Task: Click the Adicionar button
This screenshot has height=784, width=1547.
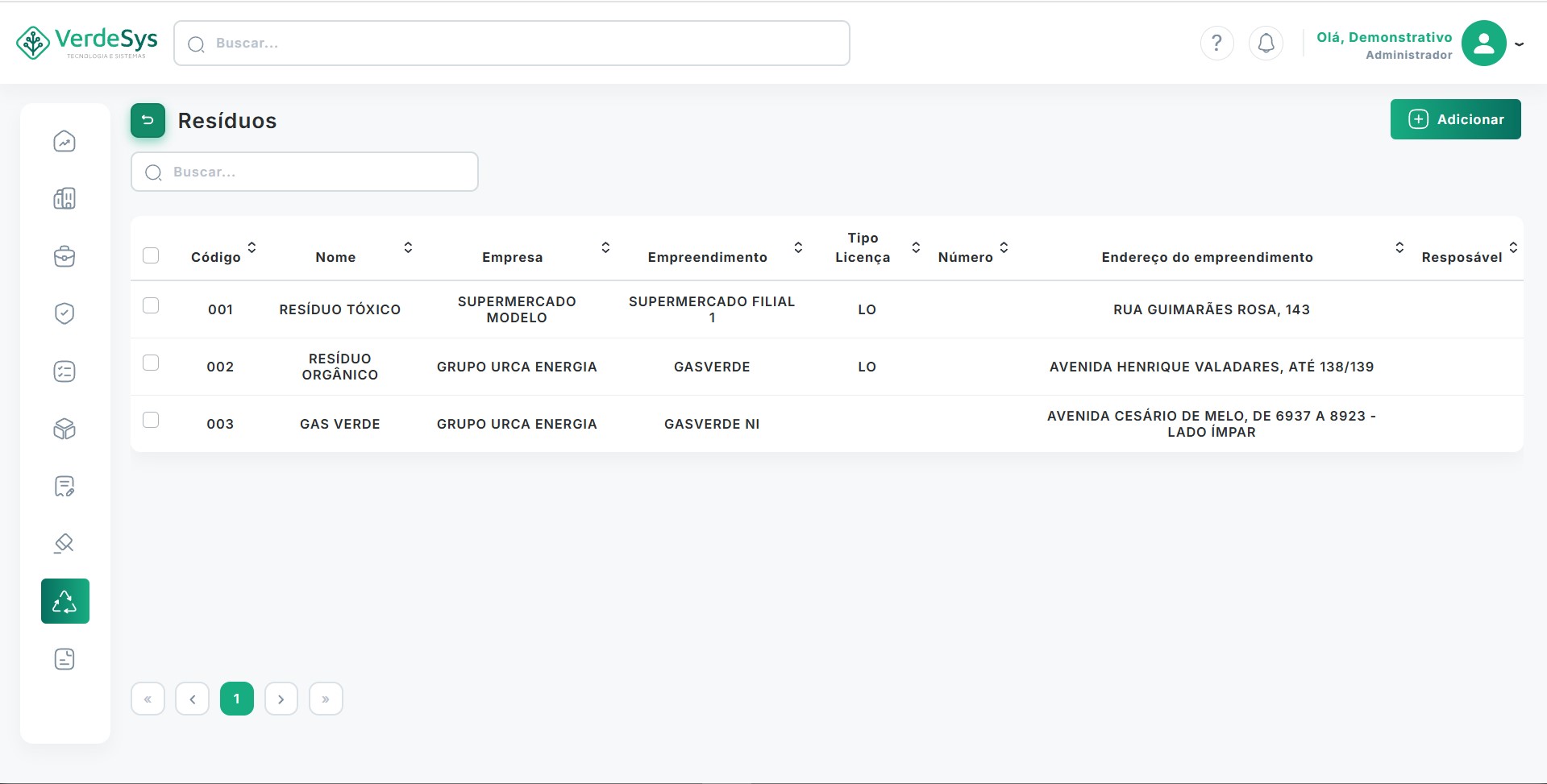Action: tap(1455, 119)
